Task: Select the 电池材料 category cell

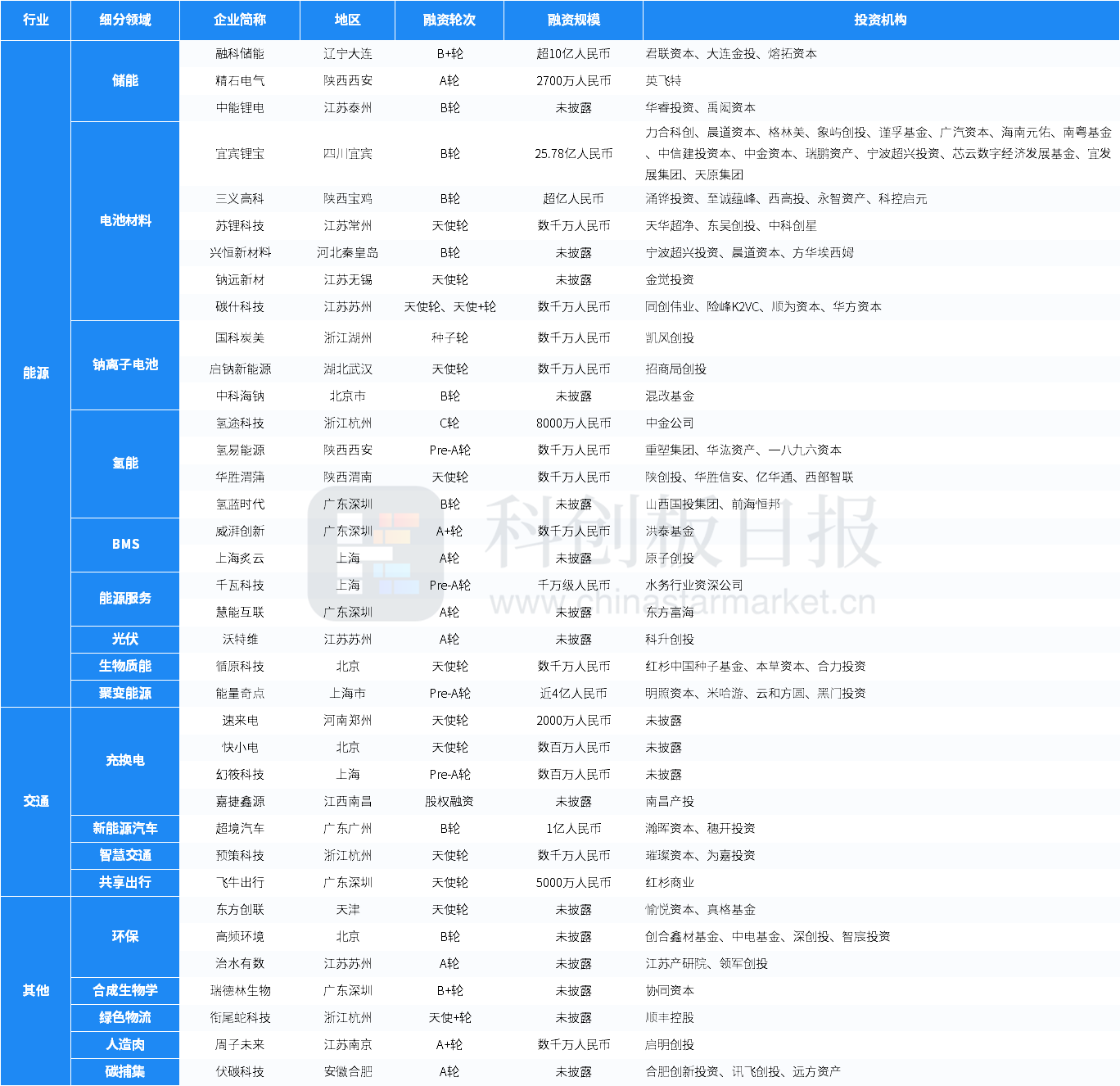Action: (125, 220)
